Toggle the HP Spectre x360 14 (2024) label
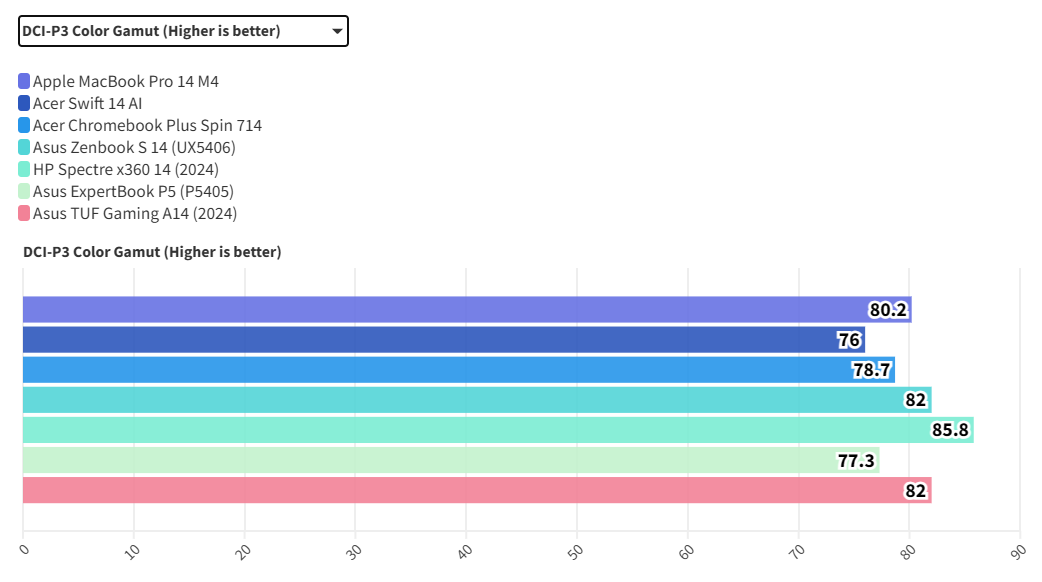This screenshot has height=582, width=1042. pos(125,169)
